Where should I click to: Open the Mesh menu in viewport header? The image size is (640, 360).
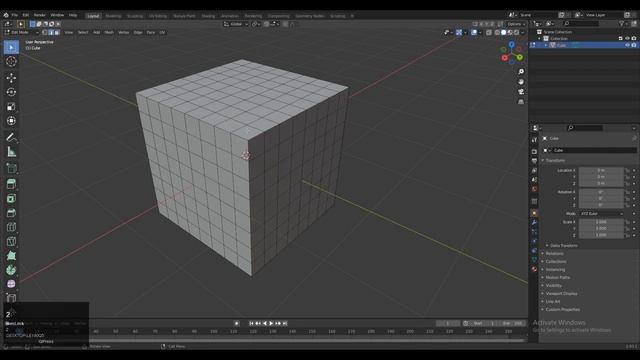109,32
